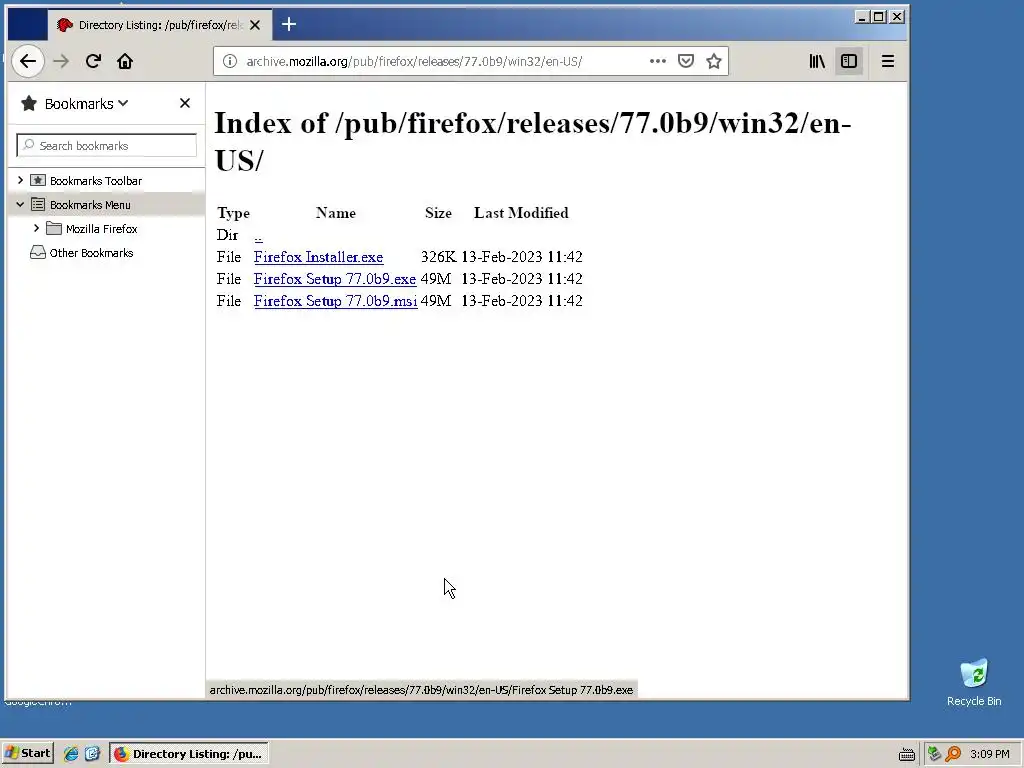Activate Directory Listing taskbar button
Screen dimensions: 1024x768
pos(189,754)
